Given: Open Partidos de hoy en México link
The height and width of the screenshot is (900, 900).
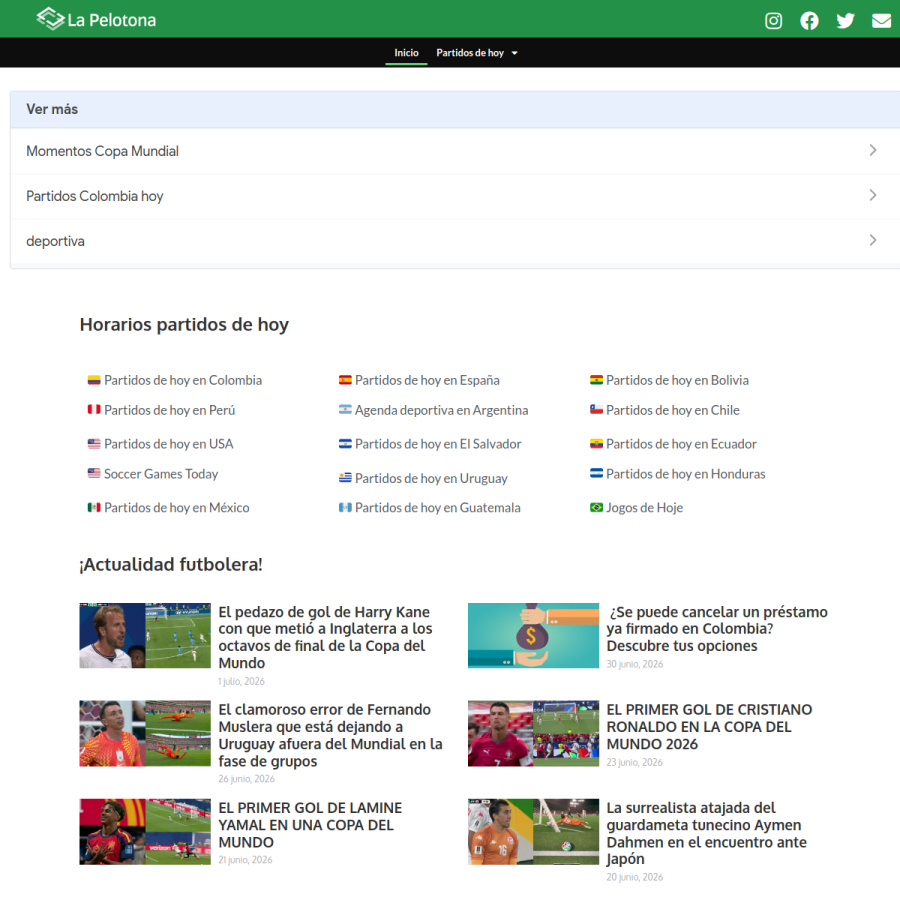Looking at the screenshot, I should tap(177, 507).
